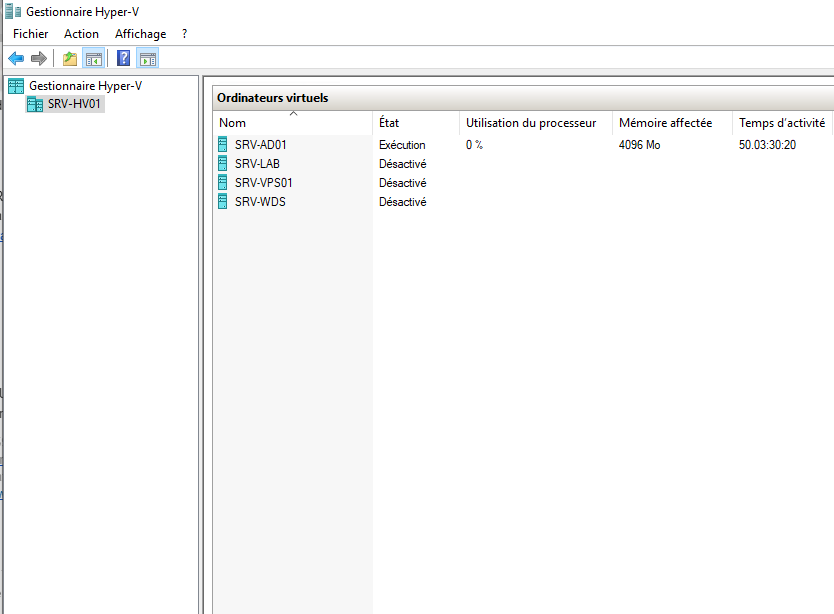The image size is (834, 614).
Task: Click the 4096 Mo memory value
Action: (639, 145)
